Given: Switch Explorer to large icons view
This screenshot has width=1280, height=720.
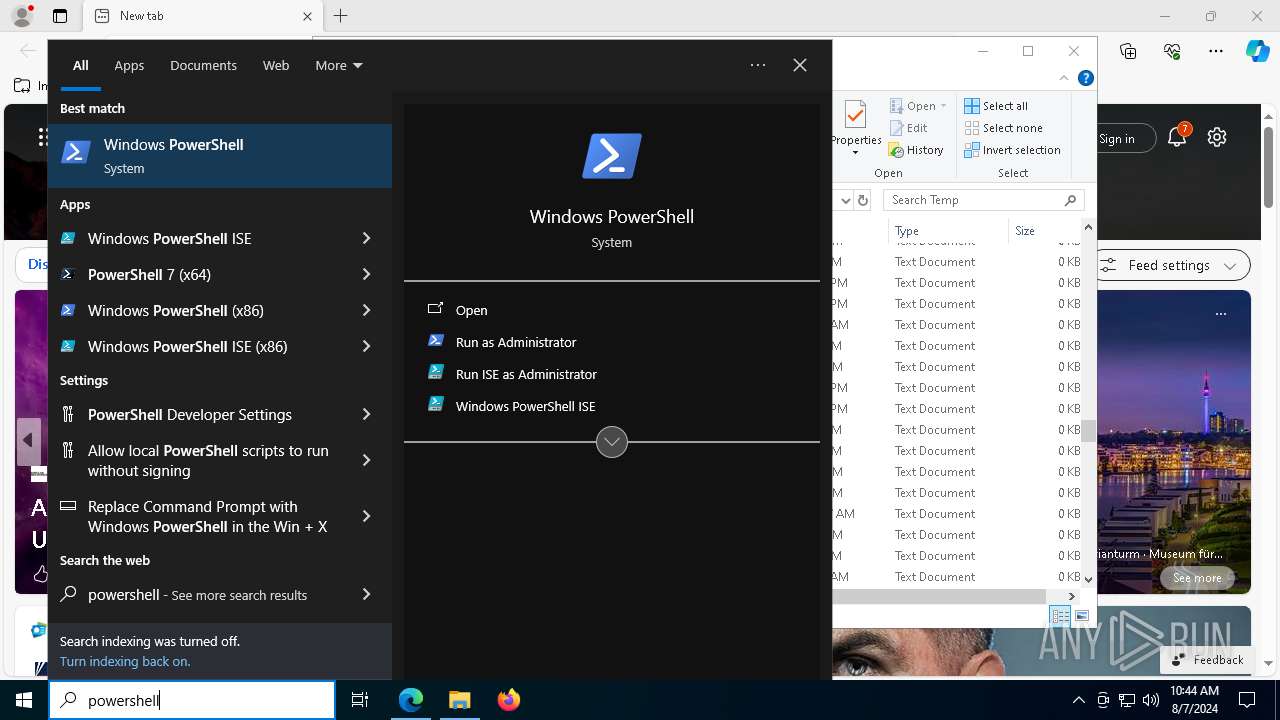Looking at the screenshot, I should (x=1082, y=616).
